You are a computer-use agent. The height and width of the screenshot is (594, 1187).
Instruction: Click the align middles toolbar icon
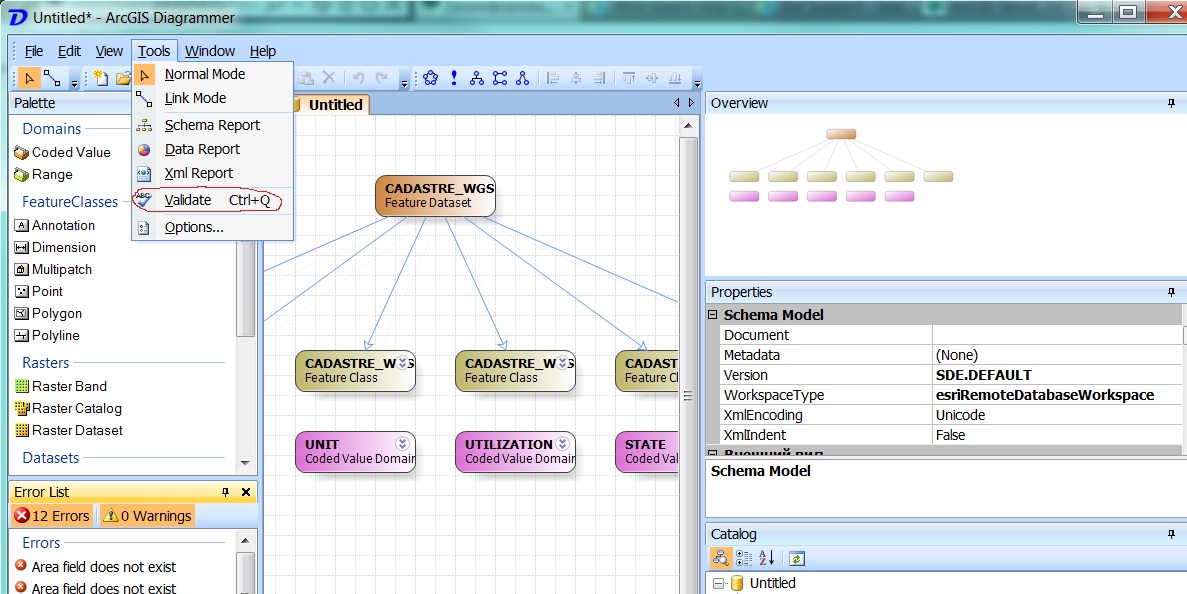coord(652,77)
